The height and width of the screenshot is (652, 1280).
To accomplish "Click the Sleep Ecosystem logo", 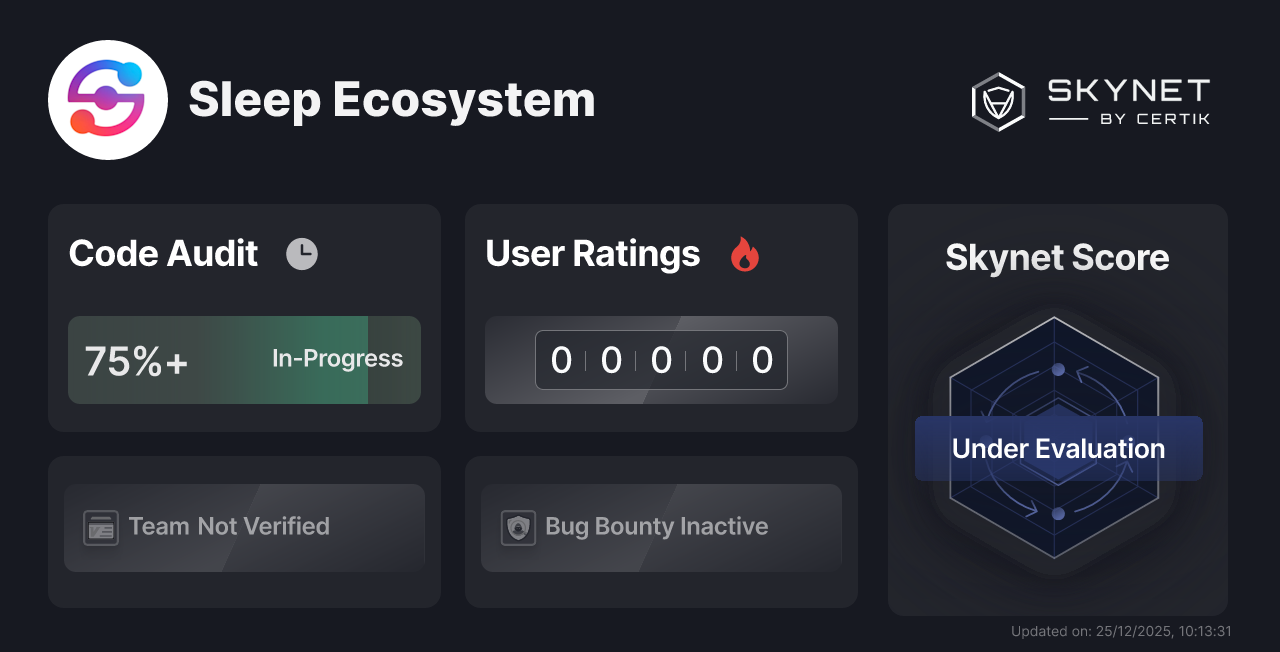I will coord(108,98).
